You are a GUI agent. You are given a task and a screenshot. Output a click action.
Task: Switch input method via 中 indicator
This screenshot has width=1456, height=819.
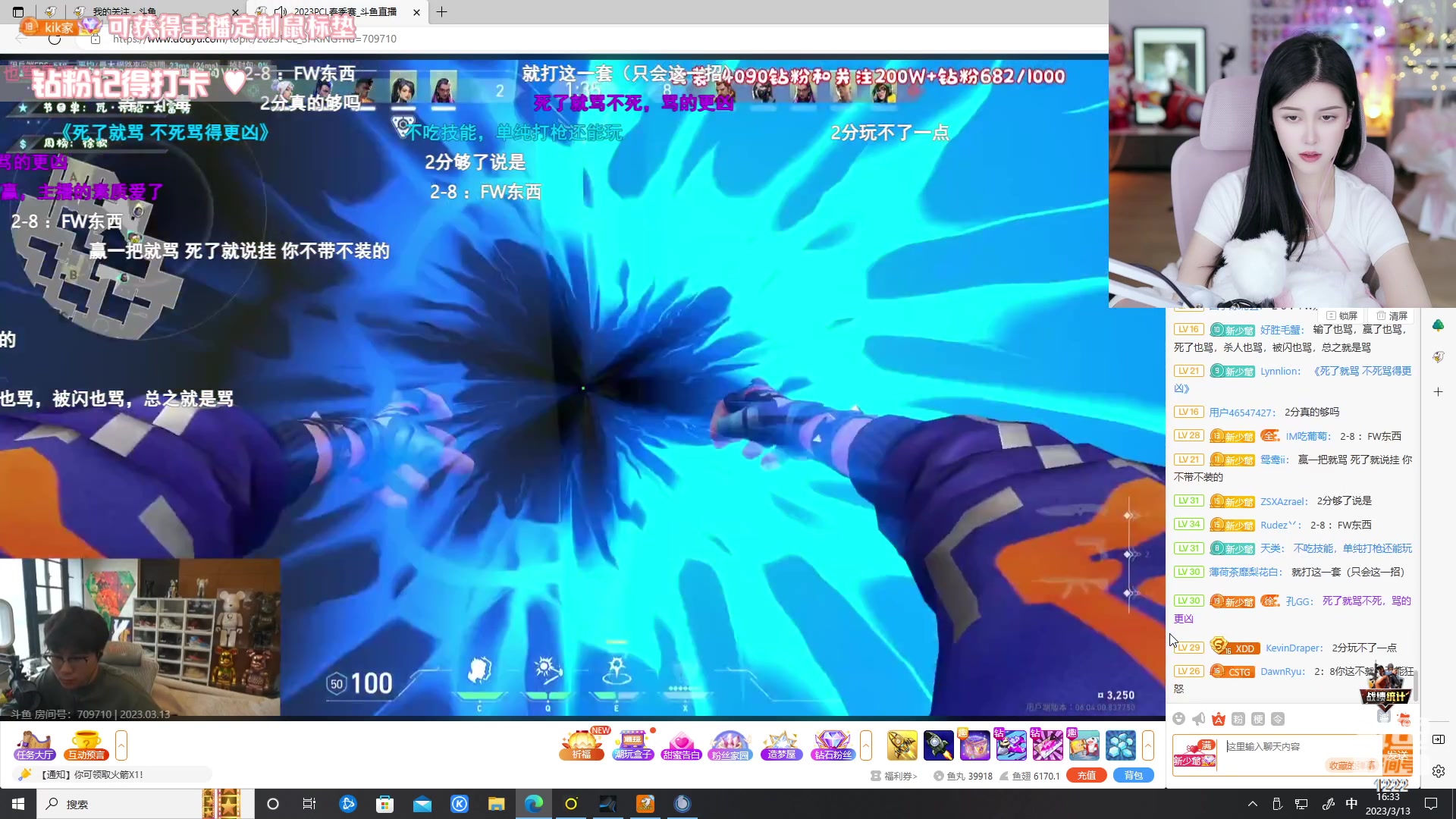pyautogui.click(x=1351, y=804)
